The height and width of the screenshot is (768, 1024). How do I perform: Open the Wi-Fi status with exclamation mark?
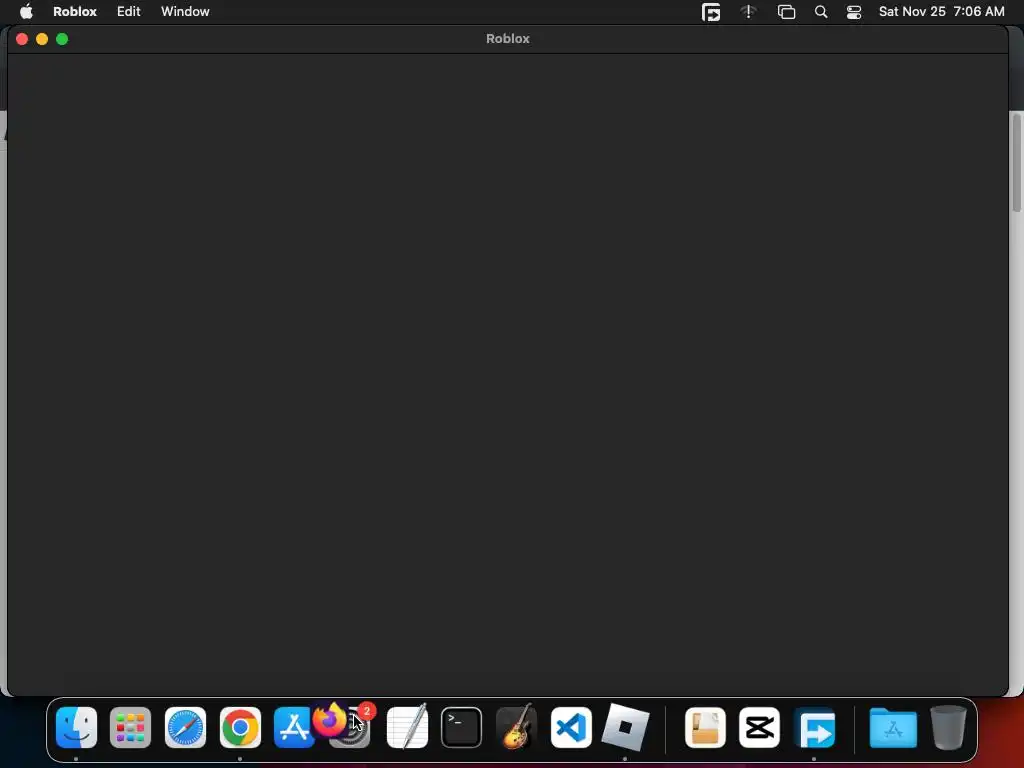click(x=748, y=12)
